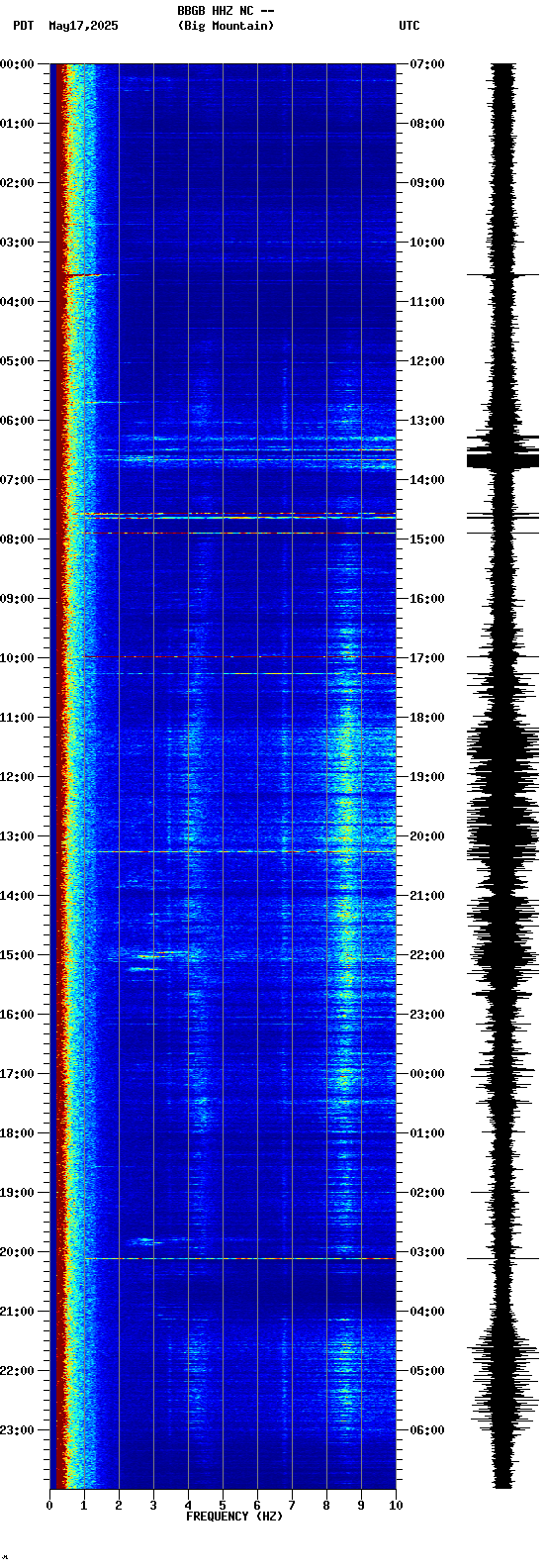Click the 'PDT' timezone label
546x1568 pixels.
(x=23, y=26)
